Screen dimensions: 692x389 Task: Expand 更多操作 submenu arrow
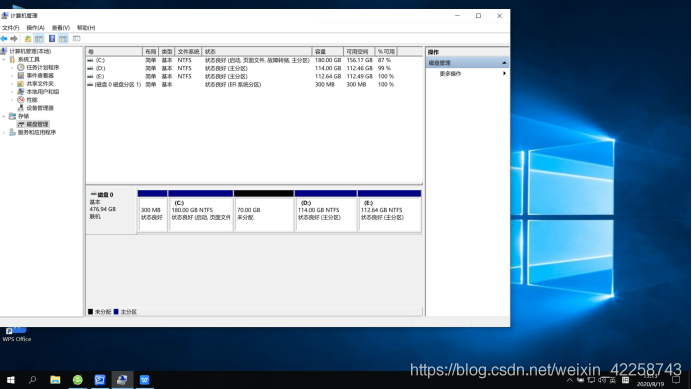click(x=504, y=74)
